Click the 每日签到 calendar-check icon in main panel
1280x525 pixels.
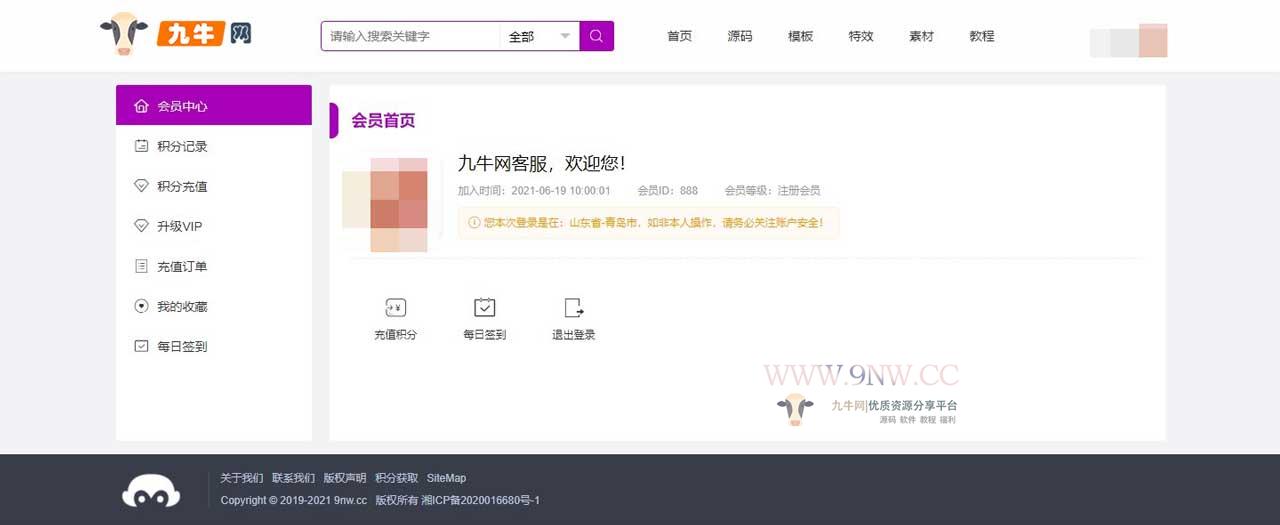[485, 307]
